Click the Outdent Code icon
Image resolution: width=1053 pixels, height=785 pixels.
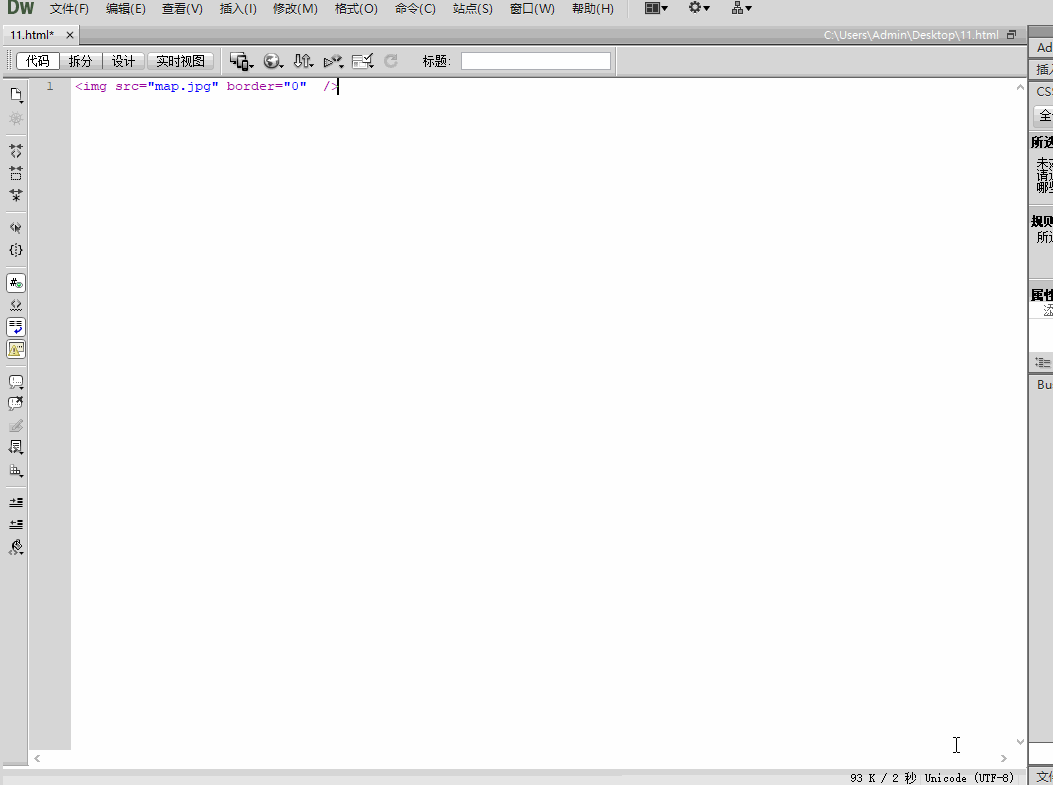(x=16, y=524)
